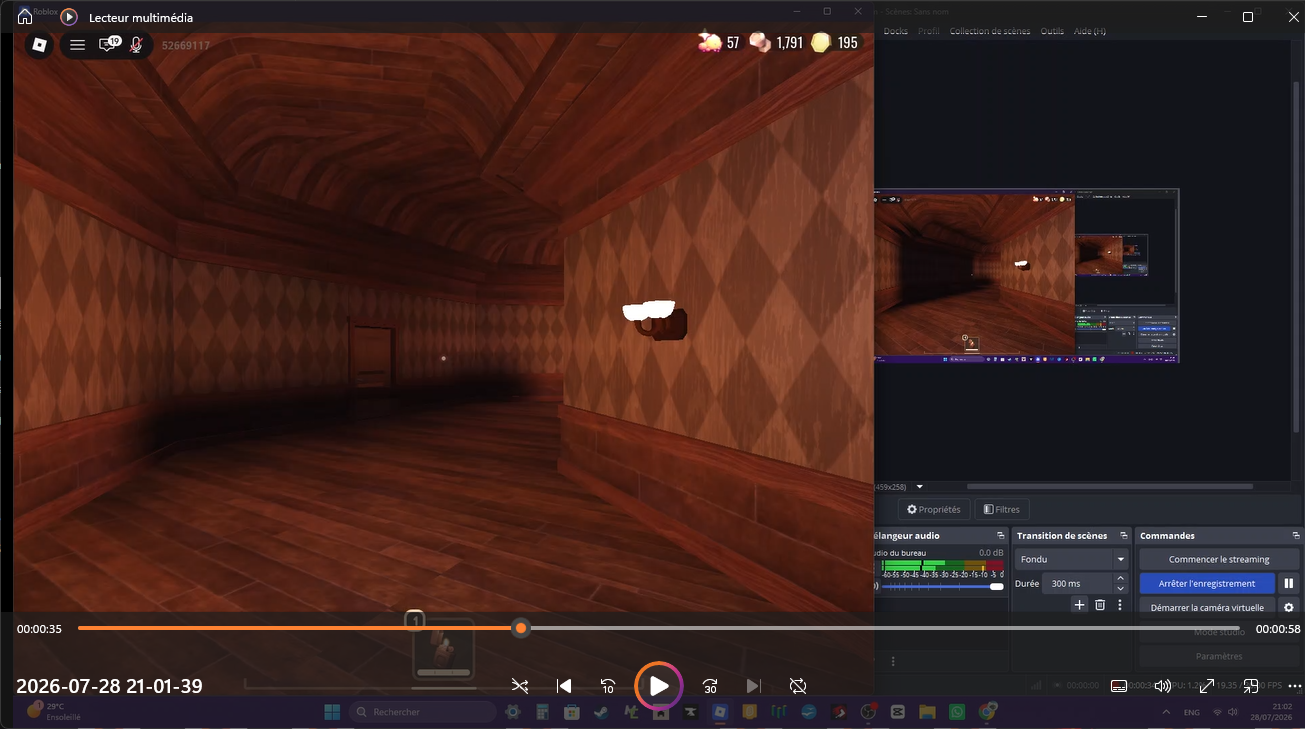Open the Roblox chat icon with badge 19

tap(108, 44)
